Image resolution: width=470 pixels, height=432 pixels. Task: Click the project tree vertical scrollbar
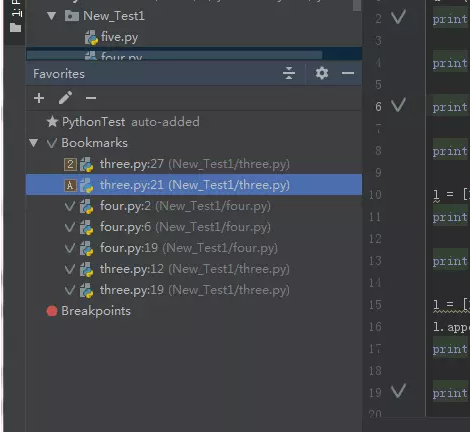pos(357,5)
